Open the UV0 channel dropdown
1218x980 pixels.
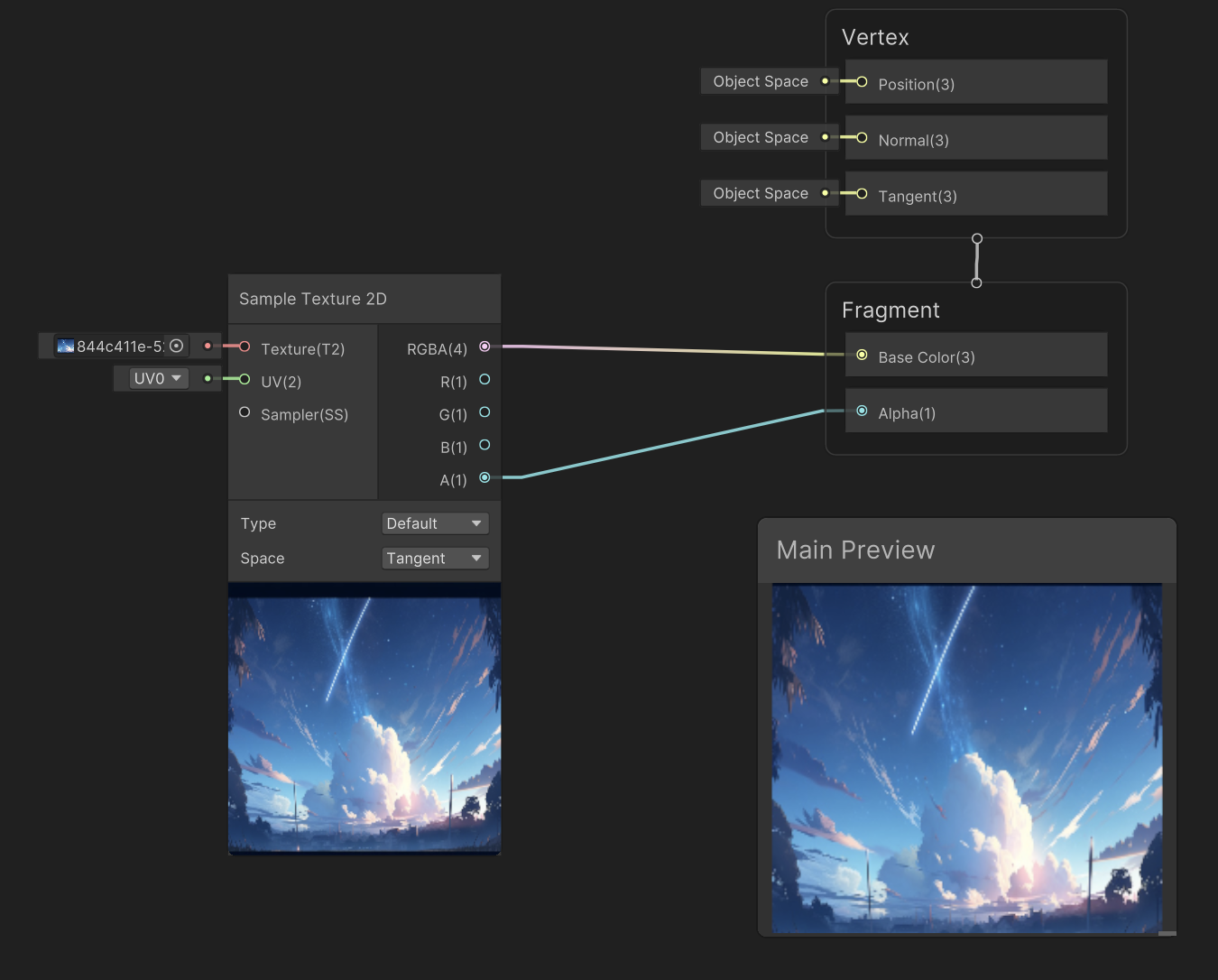(159, 378)
